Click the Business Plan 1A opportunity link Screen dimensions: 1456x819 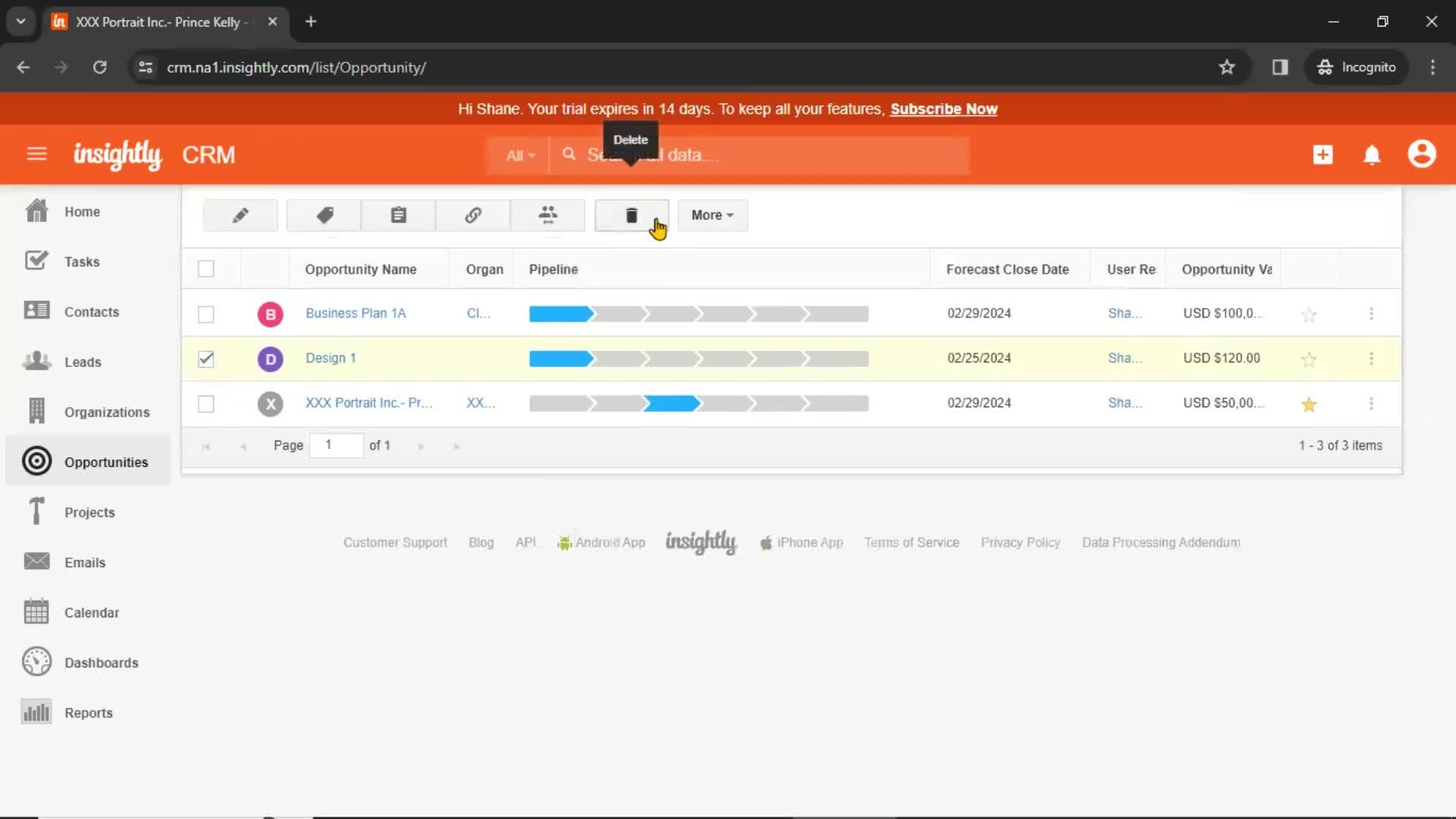pos(355,313)
